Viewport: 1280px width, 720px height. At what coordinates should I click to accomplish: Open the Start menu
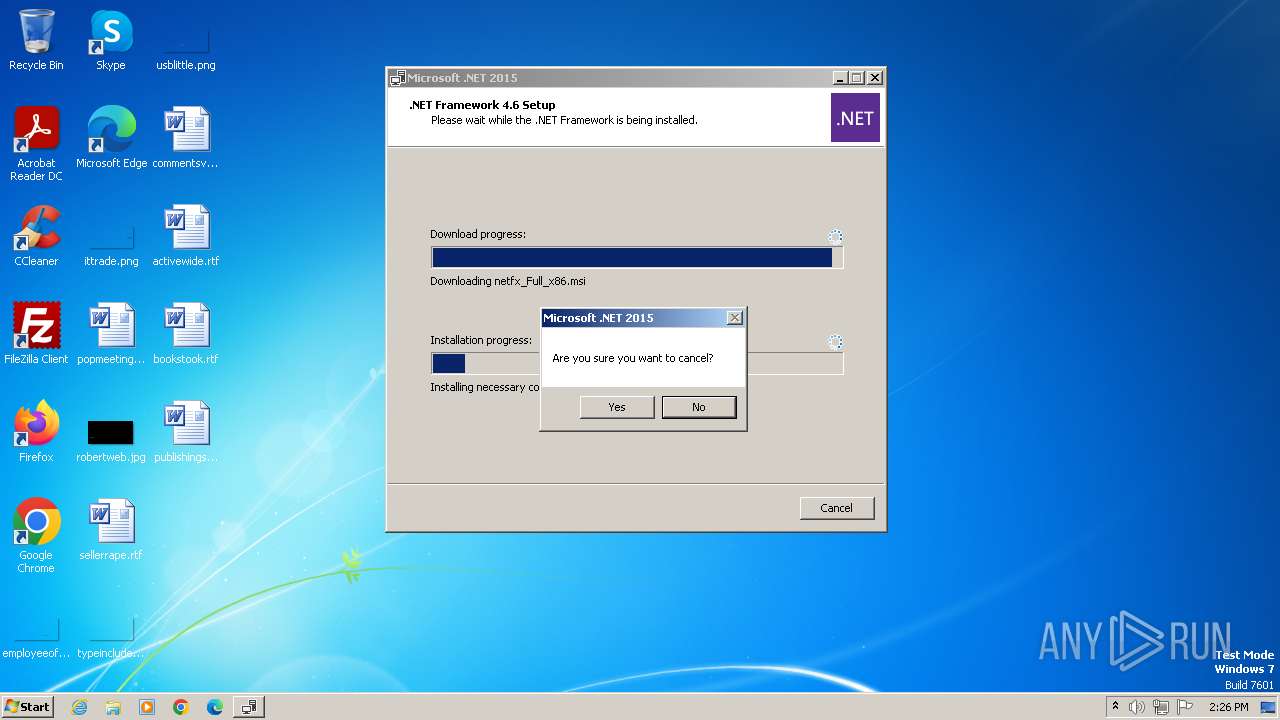tap(28, 707)
